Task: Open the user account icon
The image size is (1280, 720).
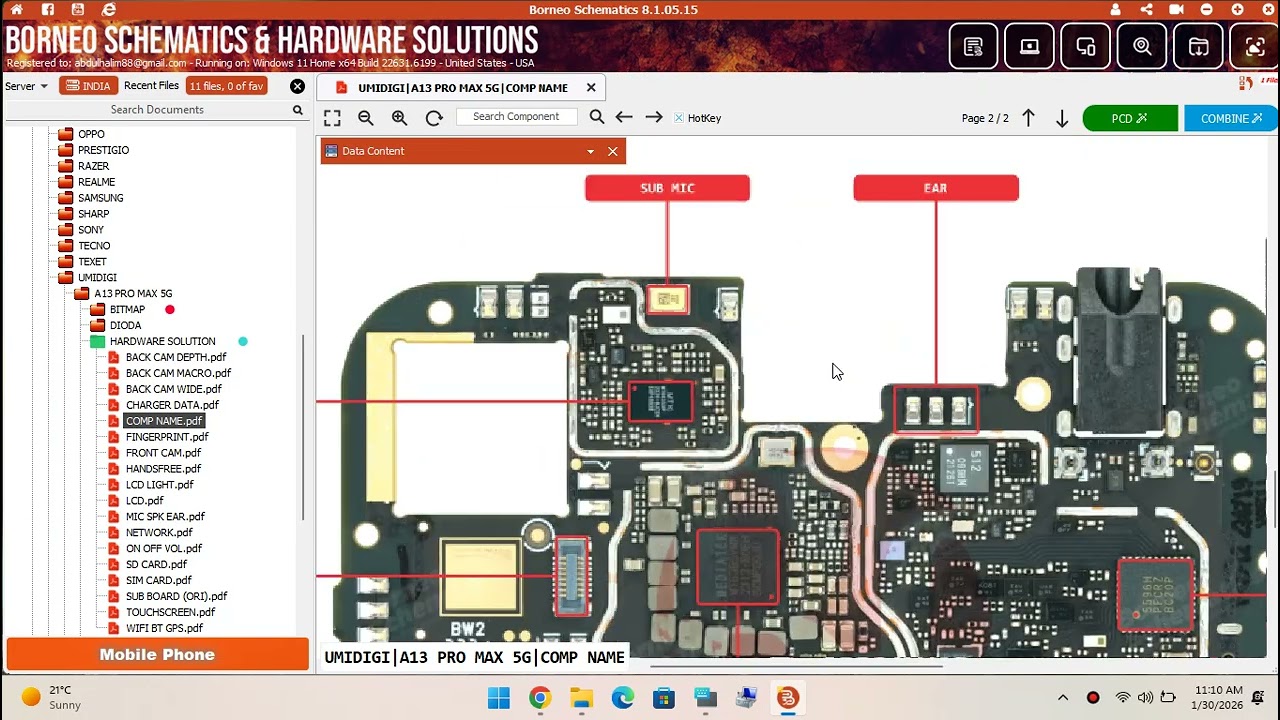Action: [1115, 9]
